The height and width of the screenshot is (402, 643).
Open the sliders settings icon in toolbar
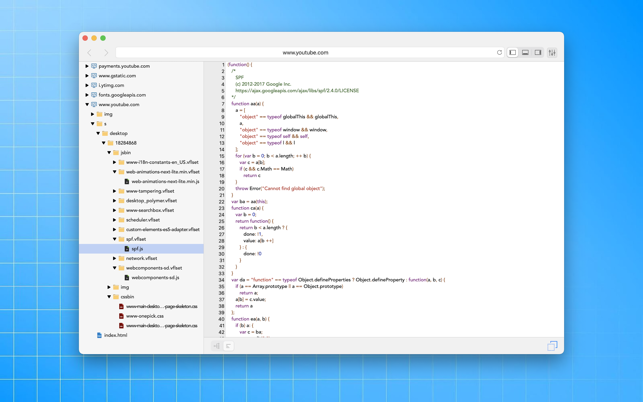point(552,53)
